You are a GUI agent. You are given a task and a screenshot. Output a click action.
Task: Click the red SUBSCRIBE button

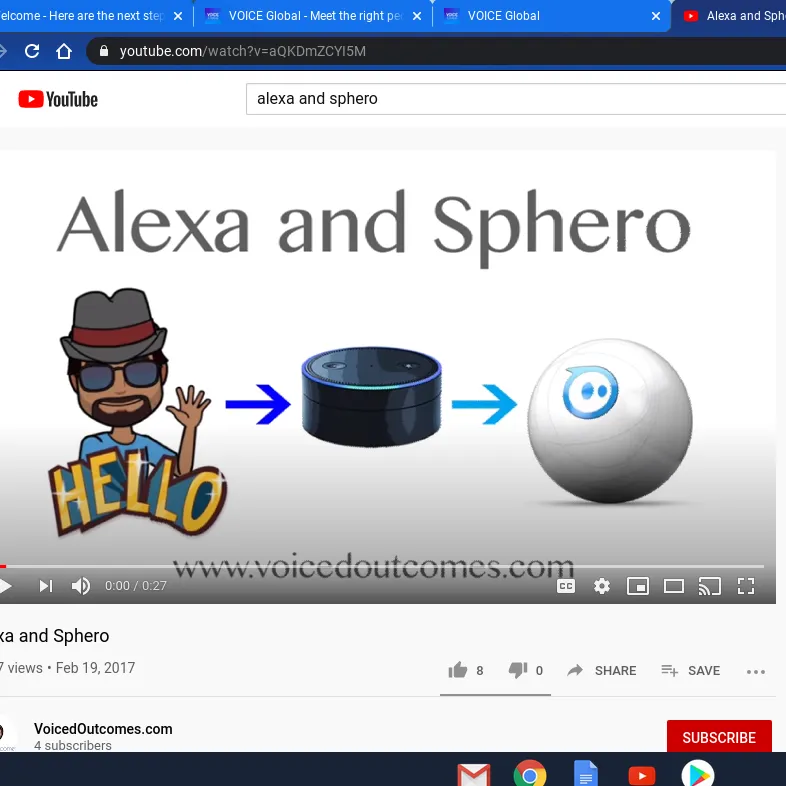point(719,737)
